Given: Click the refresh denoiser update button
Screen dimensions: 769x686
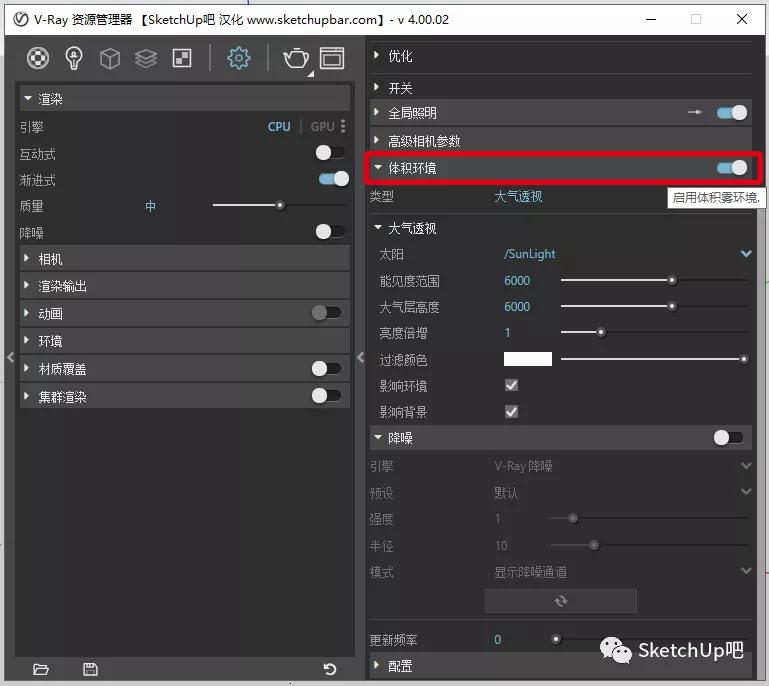Looking at the screenshot, I should 561,601.
